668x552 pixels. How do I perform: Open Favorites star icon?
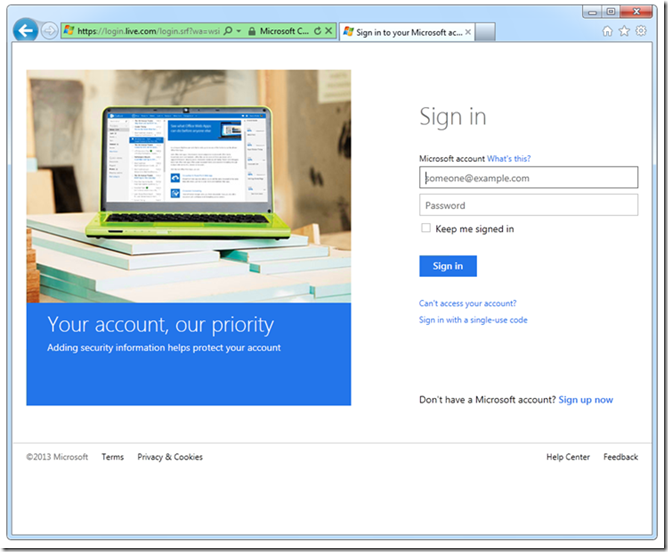[624, 31]
